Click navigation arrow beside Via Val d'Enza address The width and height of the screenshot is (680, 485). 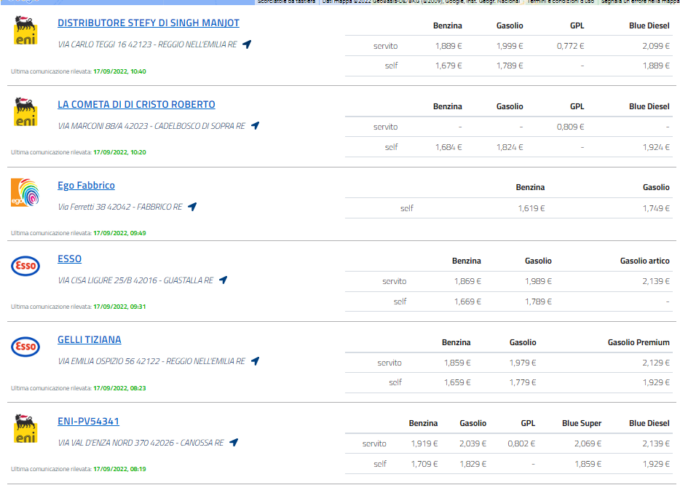234,442
